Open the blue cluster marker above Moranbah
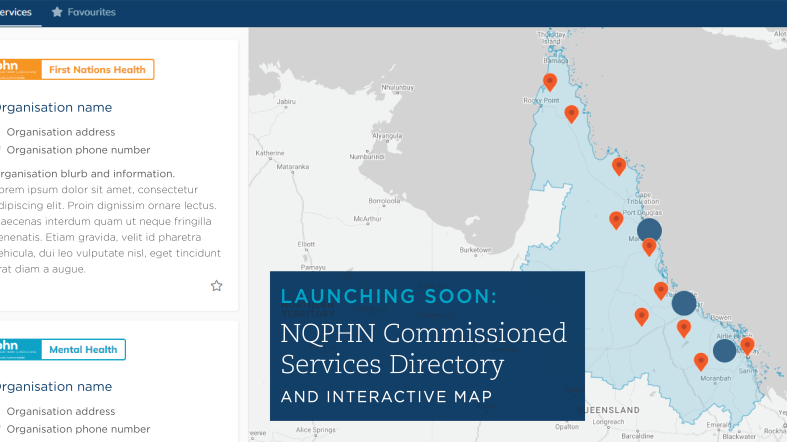The height and width of the screenshot is (442, 787). coord(724,351)
